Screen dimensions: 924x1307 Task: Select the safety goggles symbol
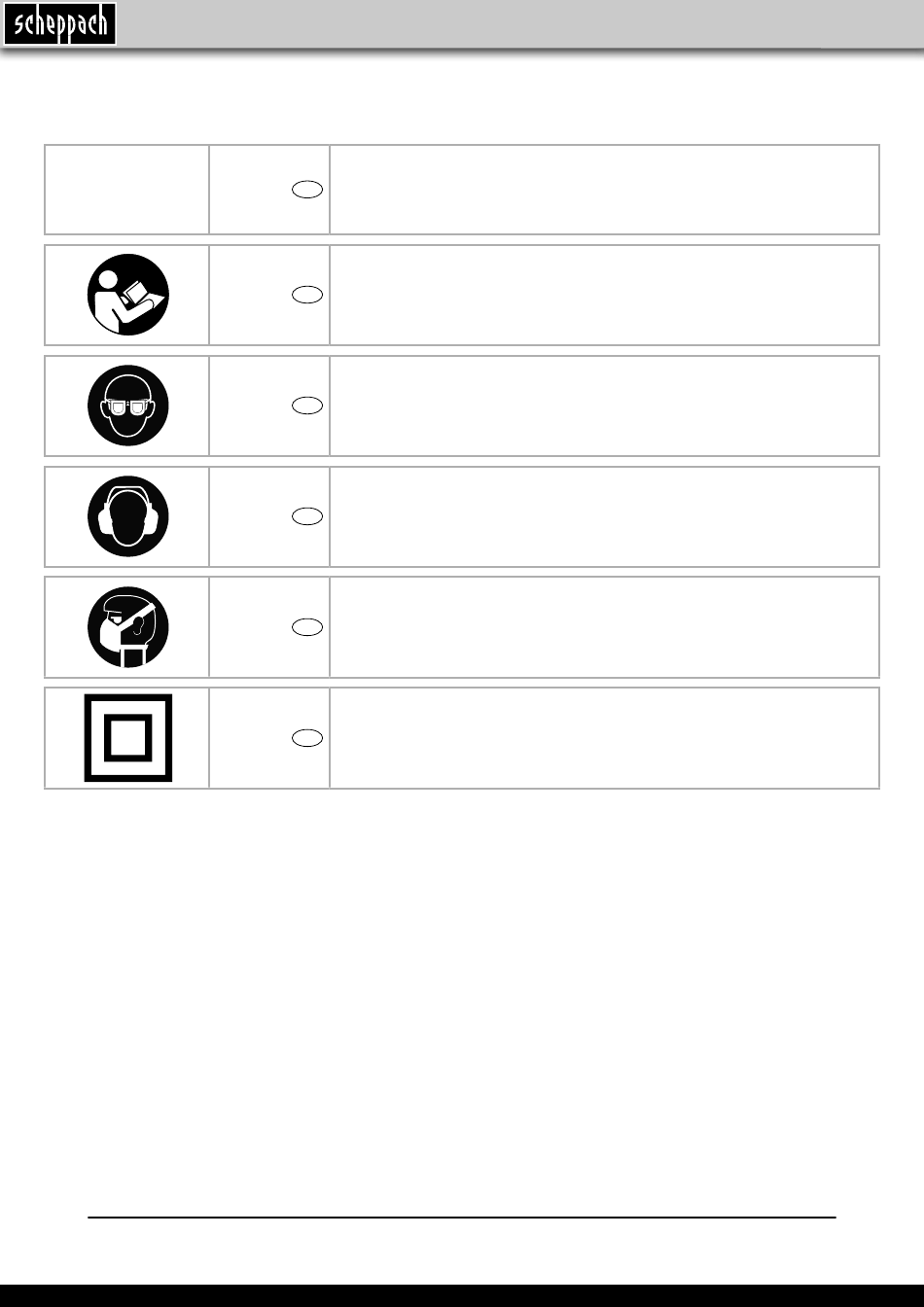127,406
